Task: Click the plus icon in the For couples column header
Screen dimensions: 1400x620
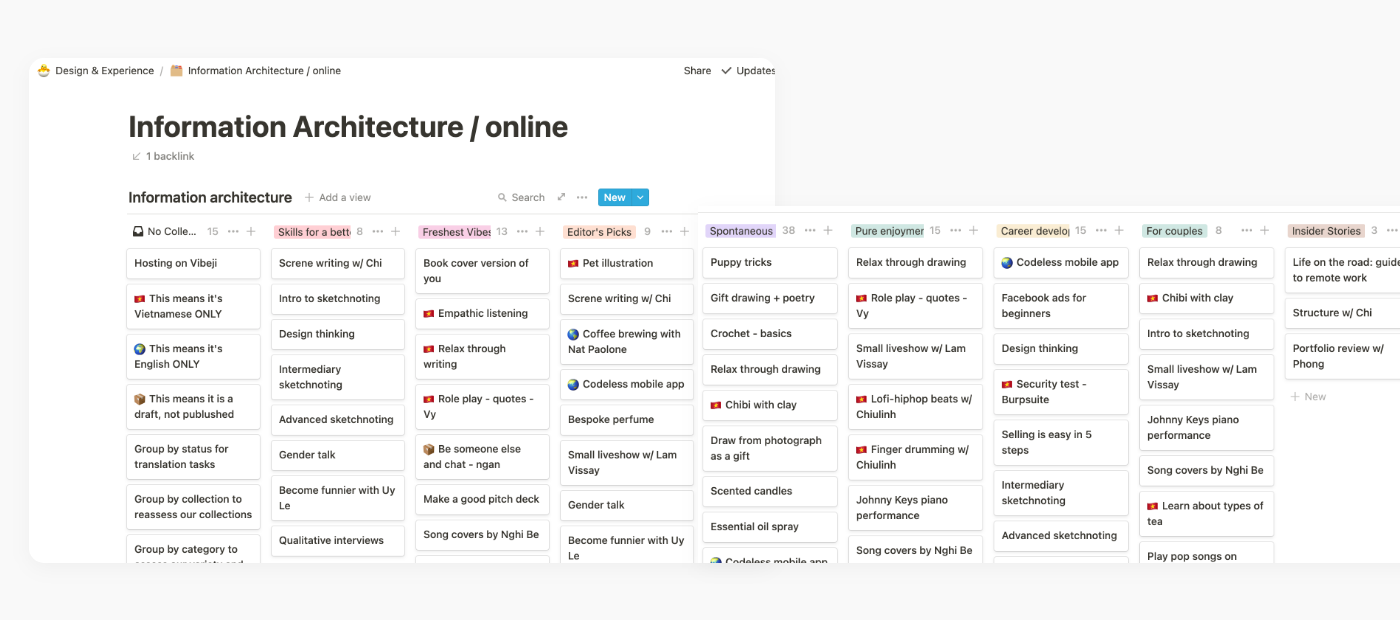Action: pyautogui.click(x=1264, y=231)
